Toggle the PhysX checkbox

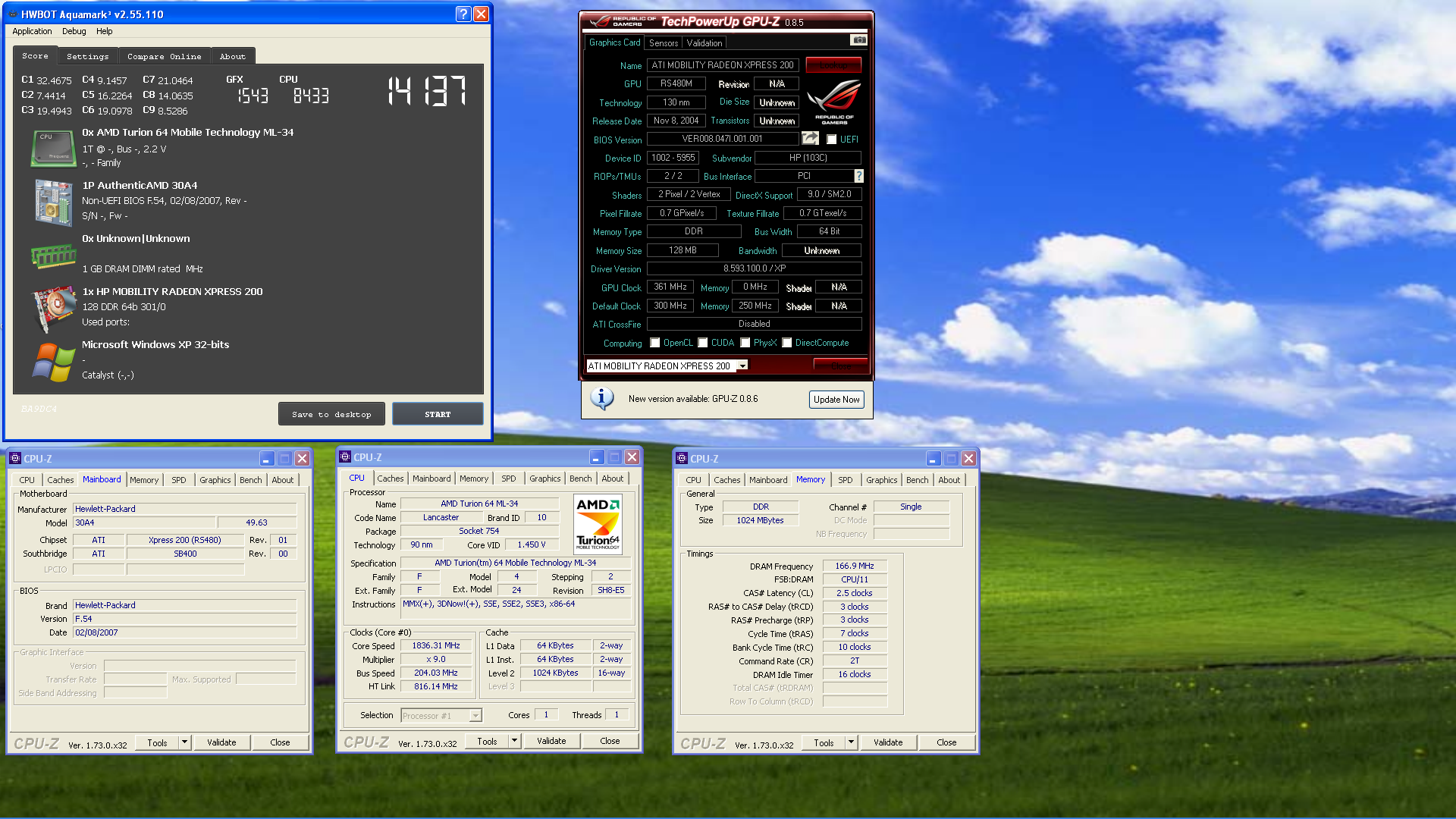click(x=745, y=343)
